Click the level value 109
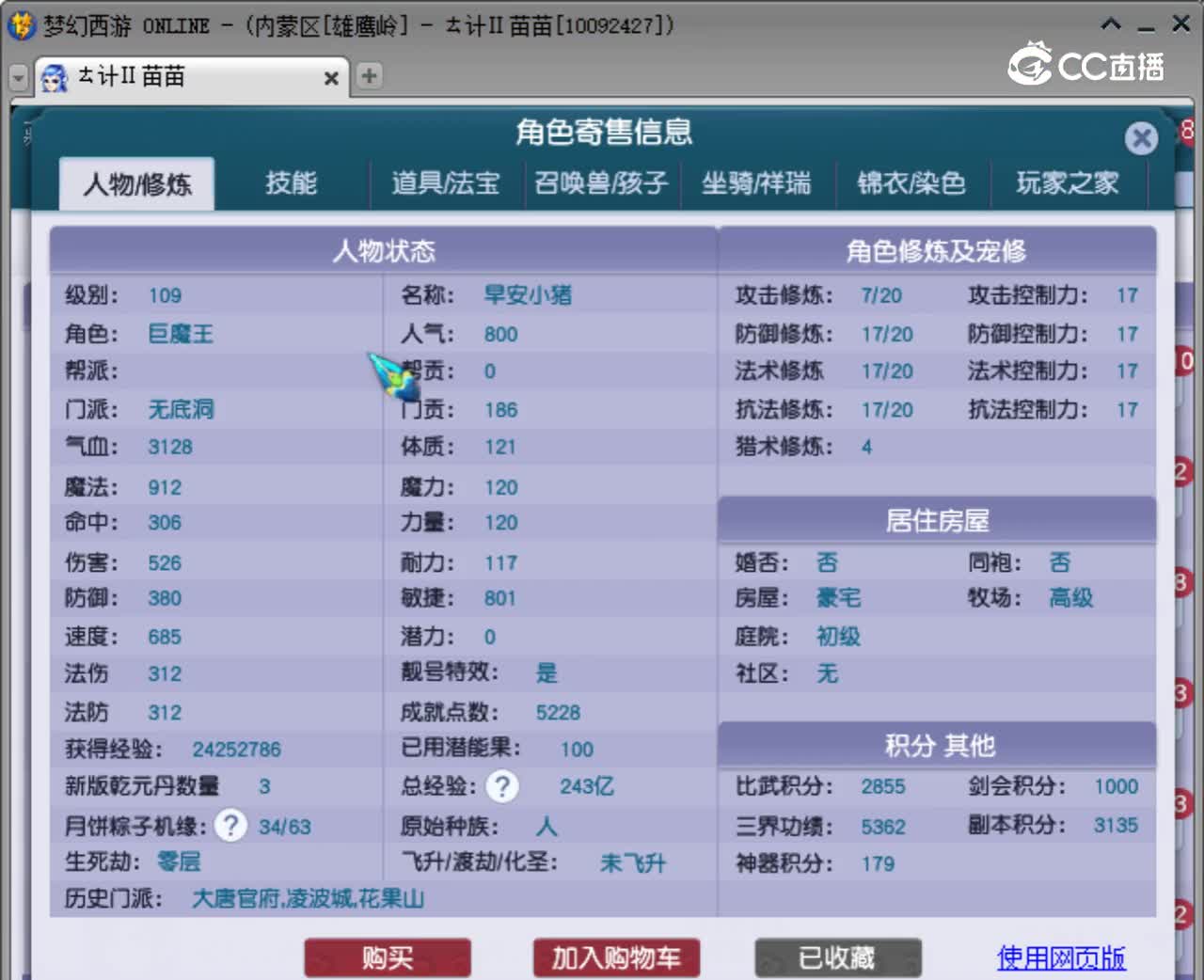The height and width of the screenshot is (980, 1204). (x=165, y=295)
